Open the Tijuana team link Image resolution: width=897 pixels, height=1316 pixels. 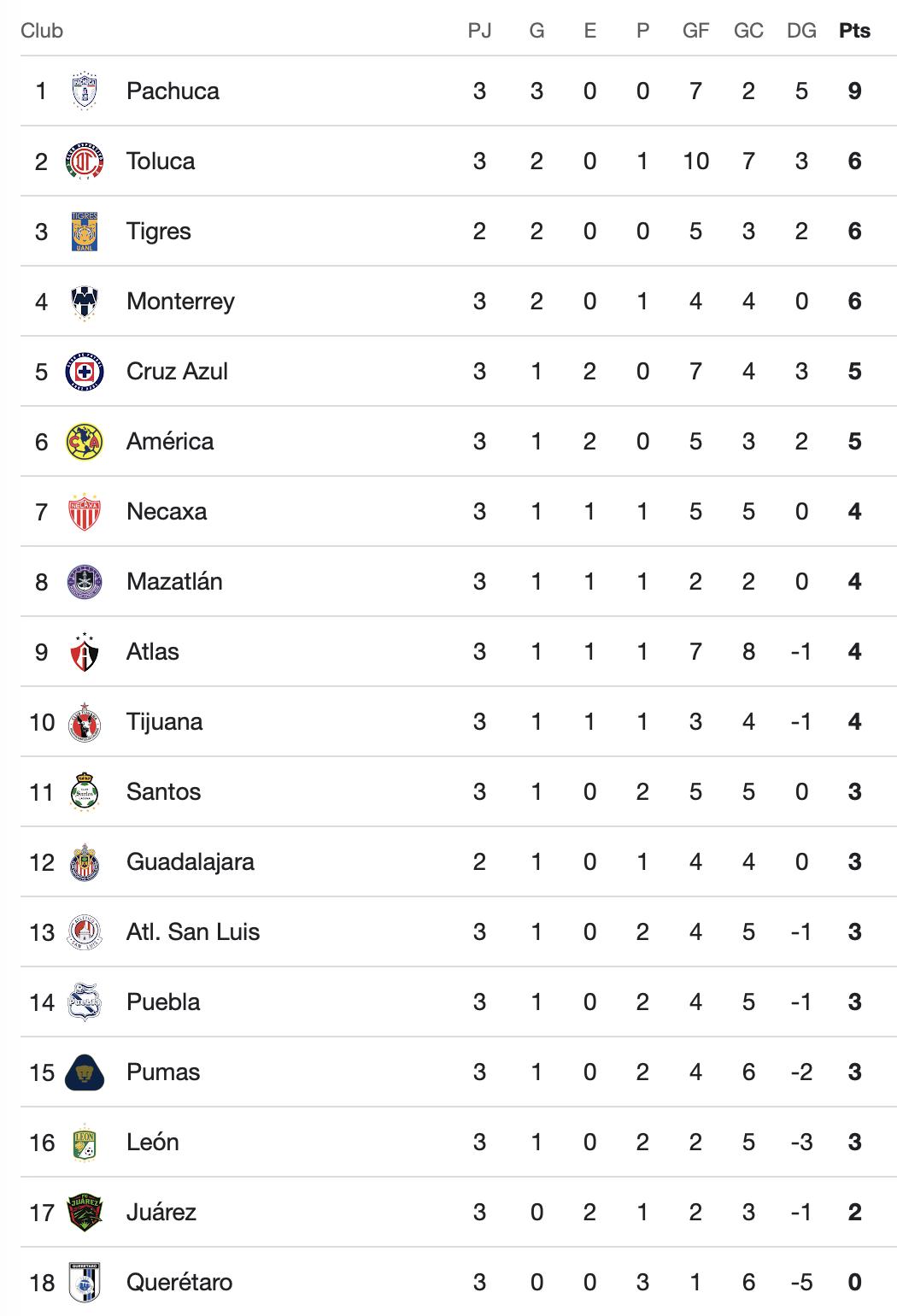[164, 722]
